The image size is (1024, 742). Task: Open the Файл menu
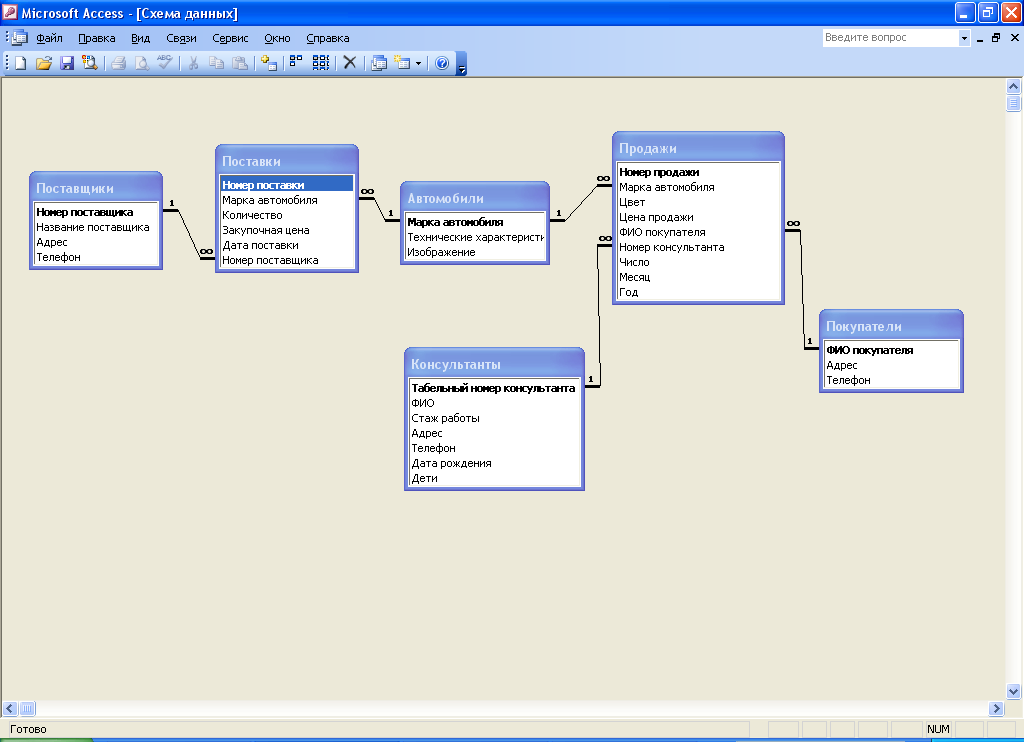point(50,39)
